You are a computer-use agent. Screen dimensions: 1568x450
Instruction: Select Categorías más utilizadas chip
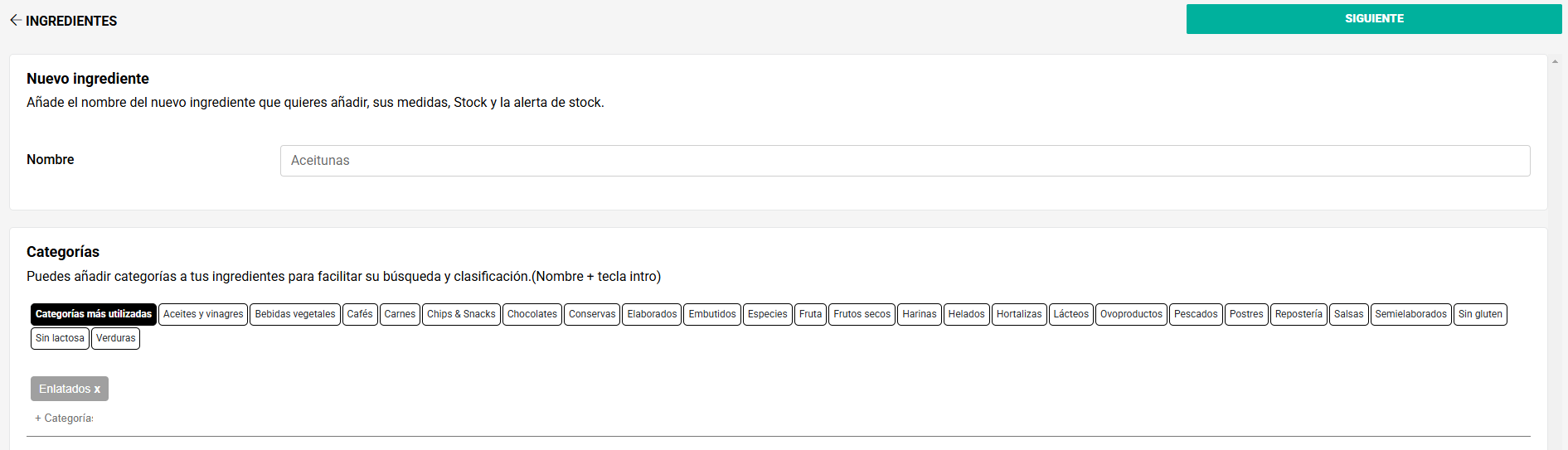pos(94,314)
